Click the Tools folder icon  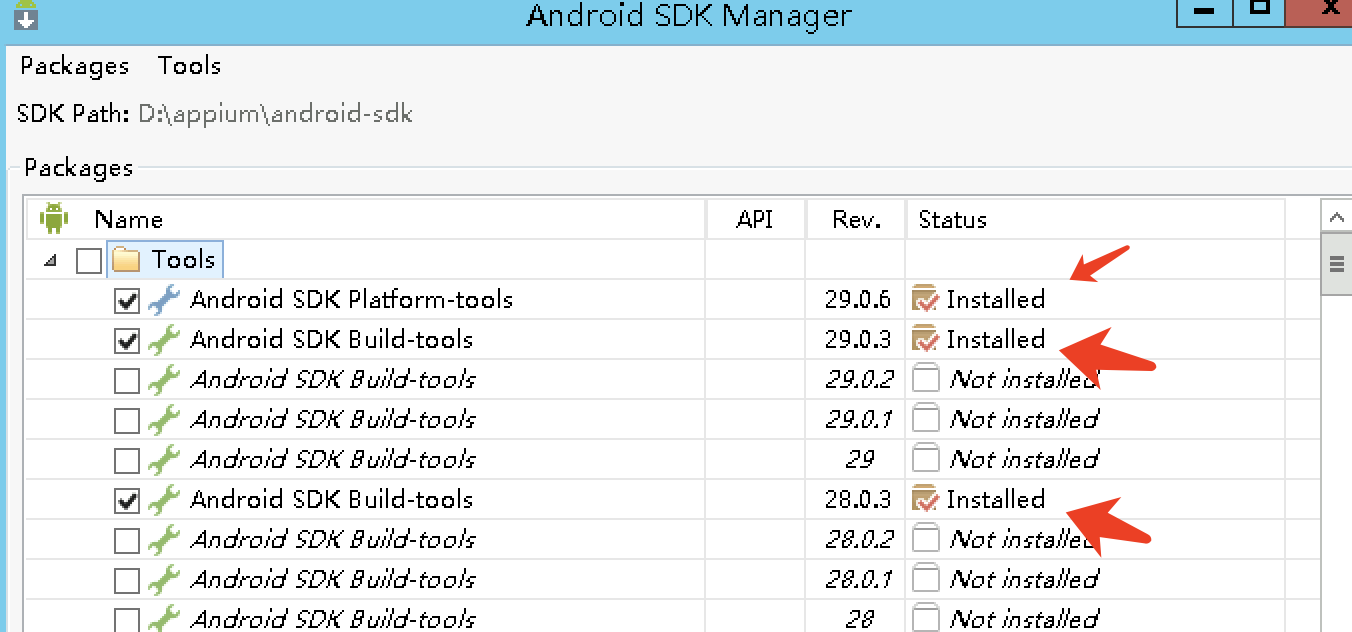pyautogui.click(x=126, y=260)
